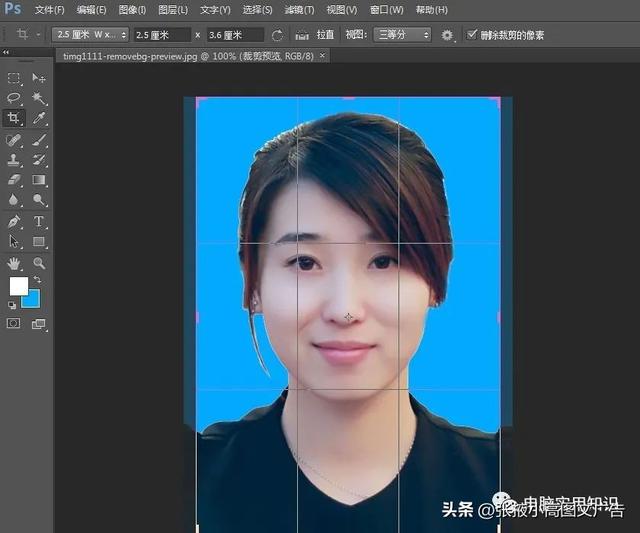The width and height of the screenshot is (640, 533).
Task: Toggle Quick Mask mode
Action: [13, 324]
